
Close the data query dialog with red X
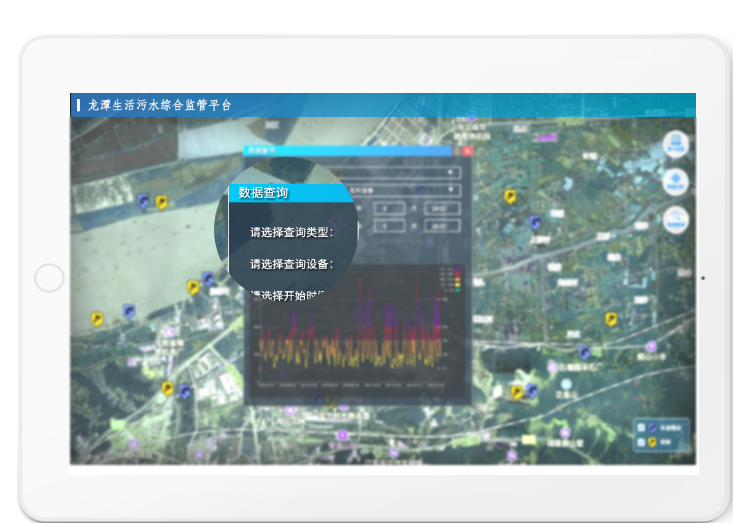pyautogui.click(x=466, y=151)
